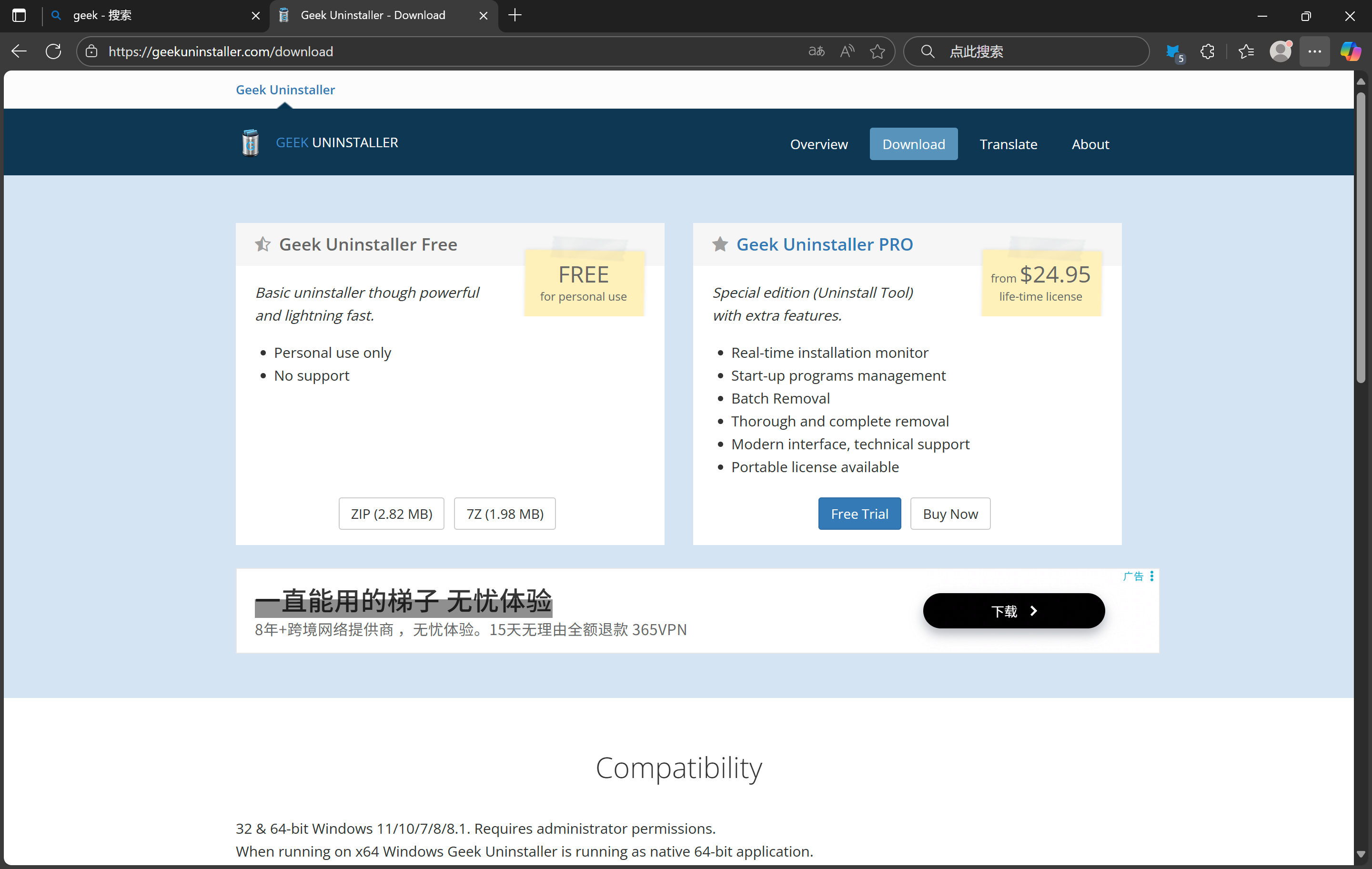The height and width of the screenshot is (869, 1372).
Task: Start the Free Trial of PRO
Action: click(x=859, y=514)
